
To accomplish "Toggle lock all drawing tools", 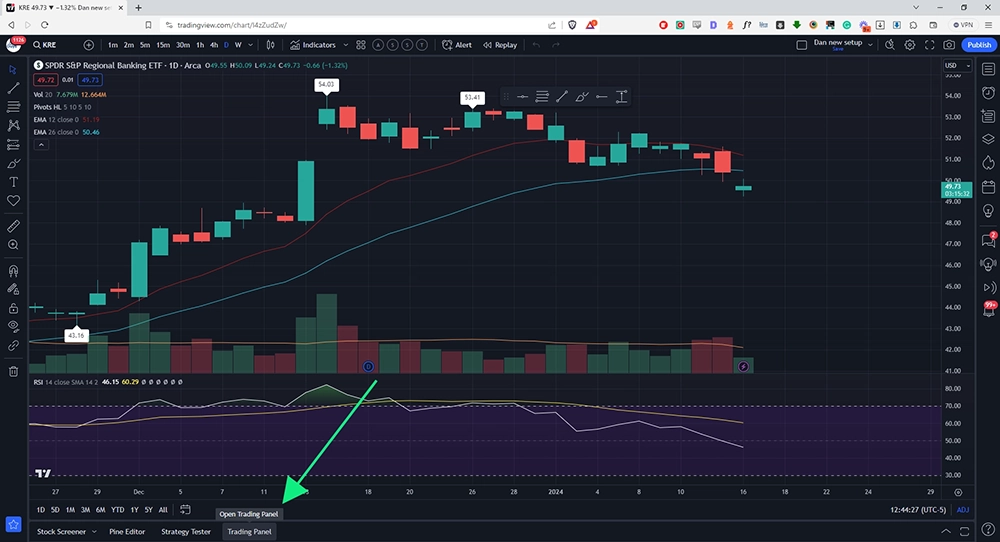I will 13,308.
